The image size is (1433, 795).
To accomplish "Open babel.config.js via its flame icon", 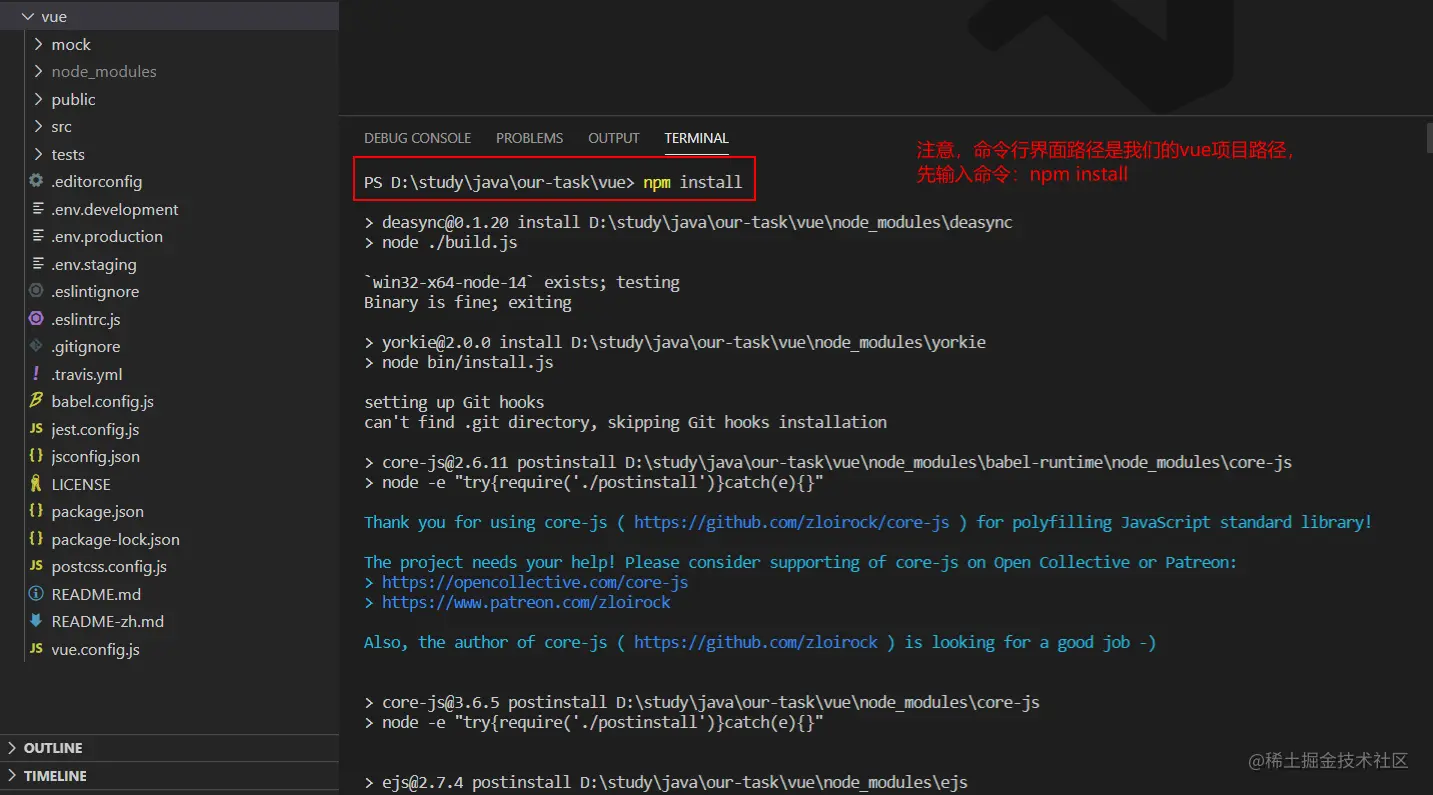I will 36,401.
